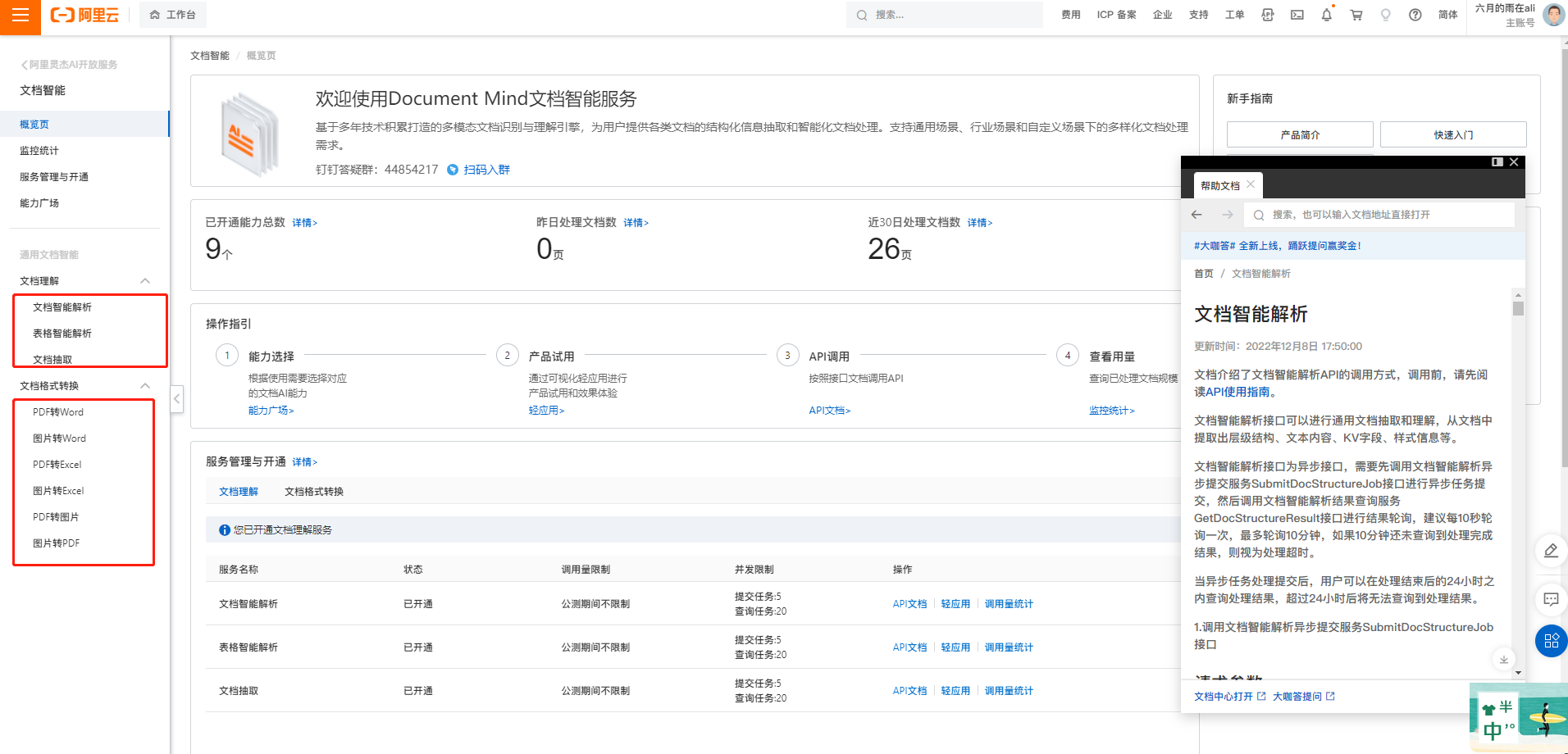Screen dimensions: 1568x754
Task: Close the help document floating panel
Action: click(1514, 162)
